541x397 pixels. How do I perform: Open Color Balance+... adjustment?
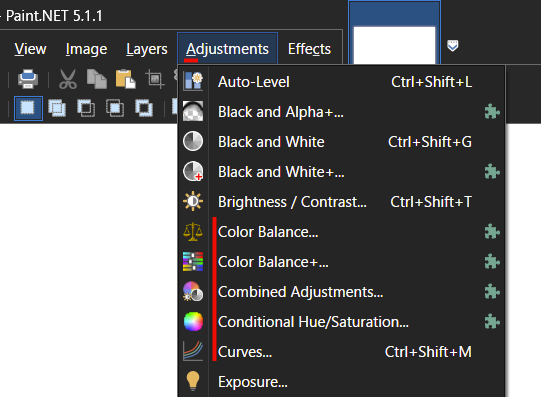click(342, 262)
